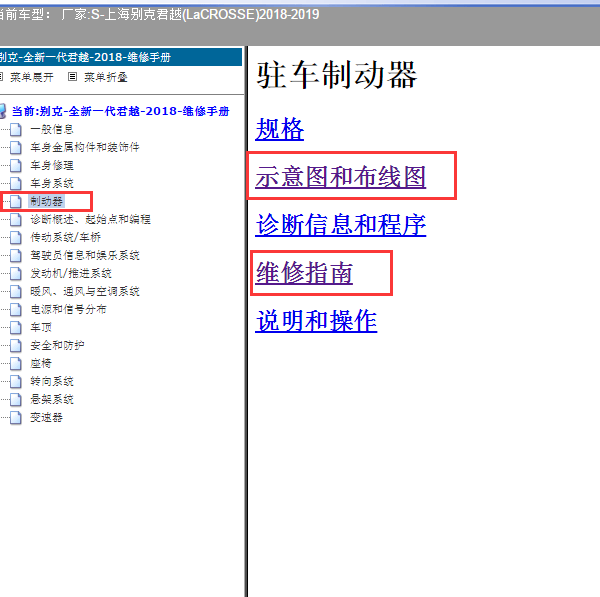Image resolution: width=600 pixels, height=597 pixels.
Task: Select 传动系统/车桥 in the tree
Action: pos(65,237)
